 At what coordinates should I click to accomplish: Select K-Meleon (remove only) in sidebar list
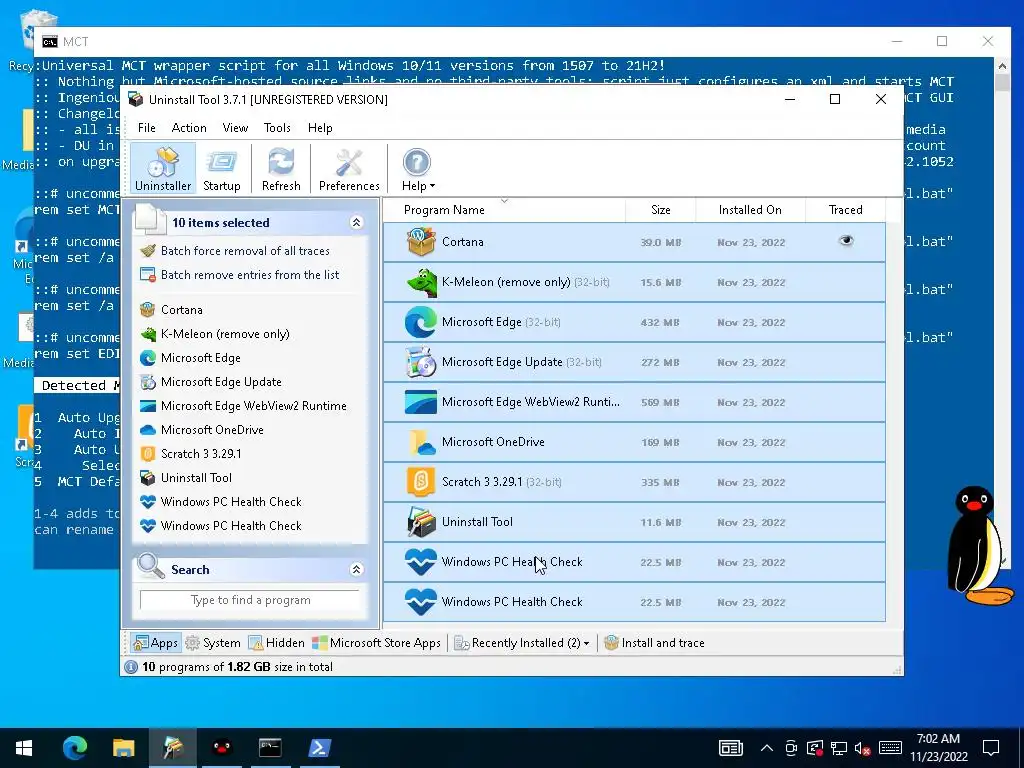pos(225,334)
